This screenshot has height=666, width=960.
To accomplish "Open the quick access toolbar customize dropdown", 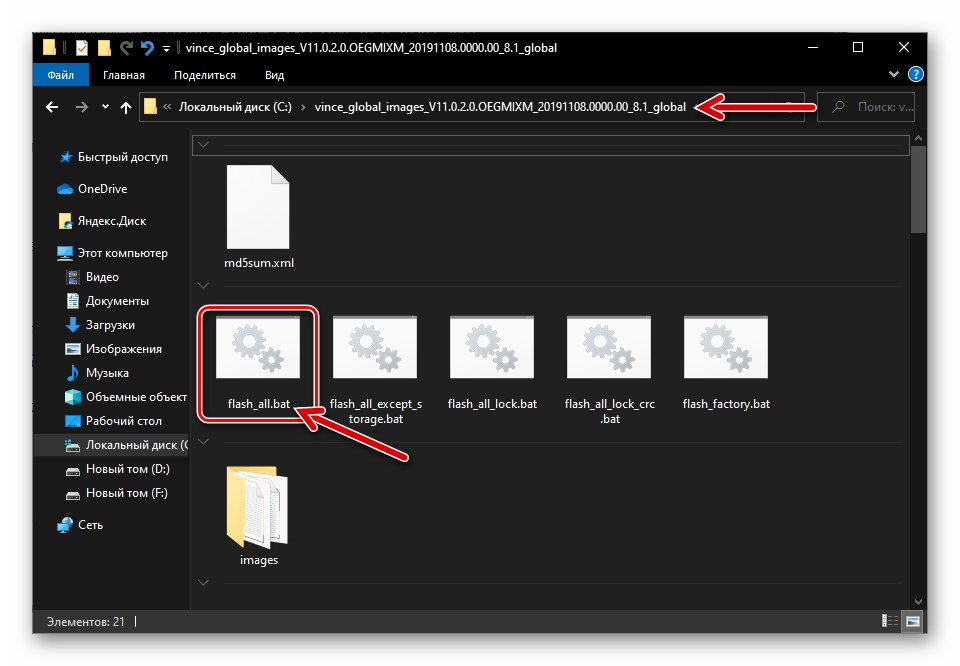I will (165, 47).
